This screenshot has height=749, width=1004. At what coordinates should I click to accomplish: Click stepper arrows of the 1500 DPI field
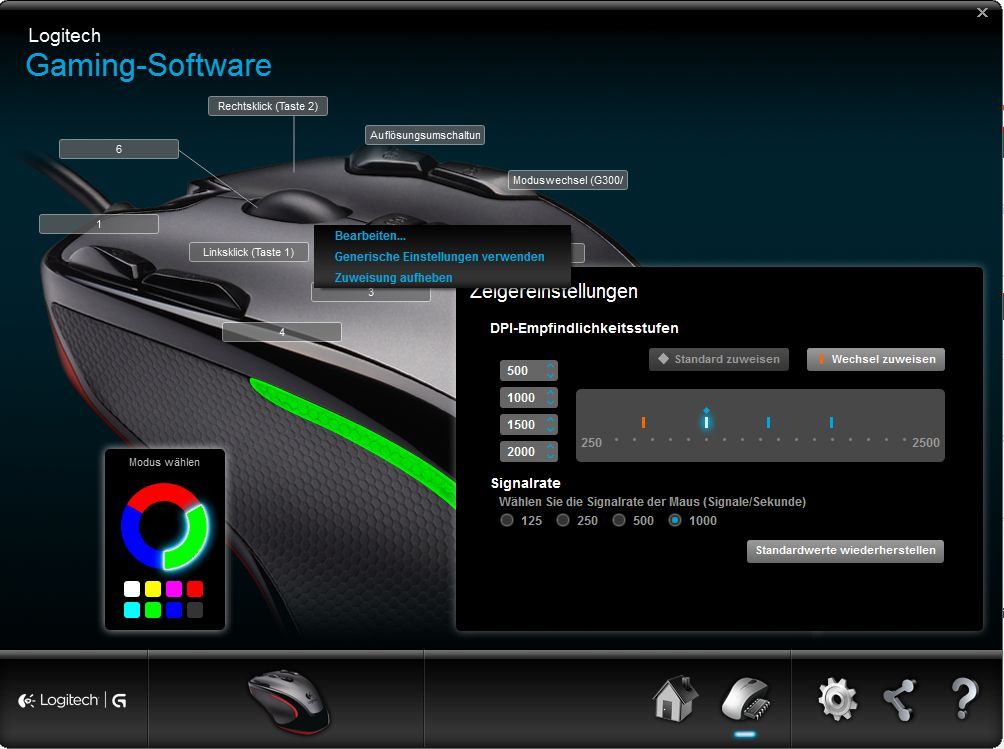[x=551, y=424]
